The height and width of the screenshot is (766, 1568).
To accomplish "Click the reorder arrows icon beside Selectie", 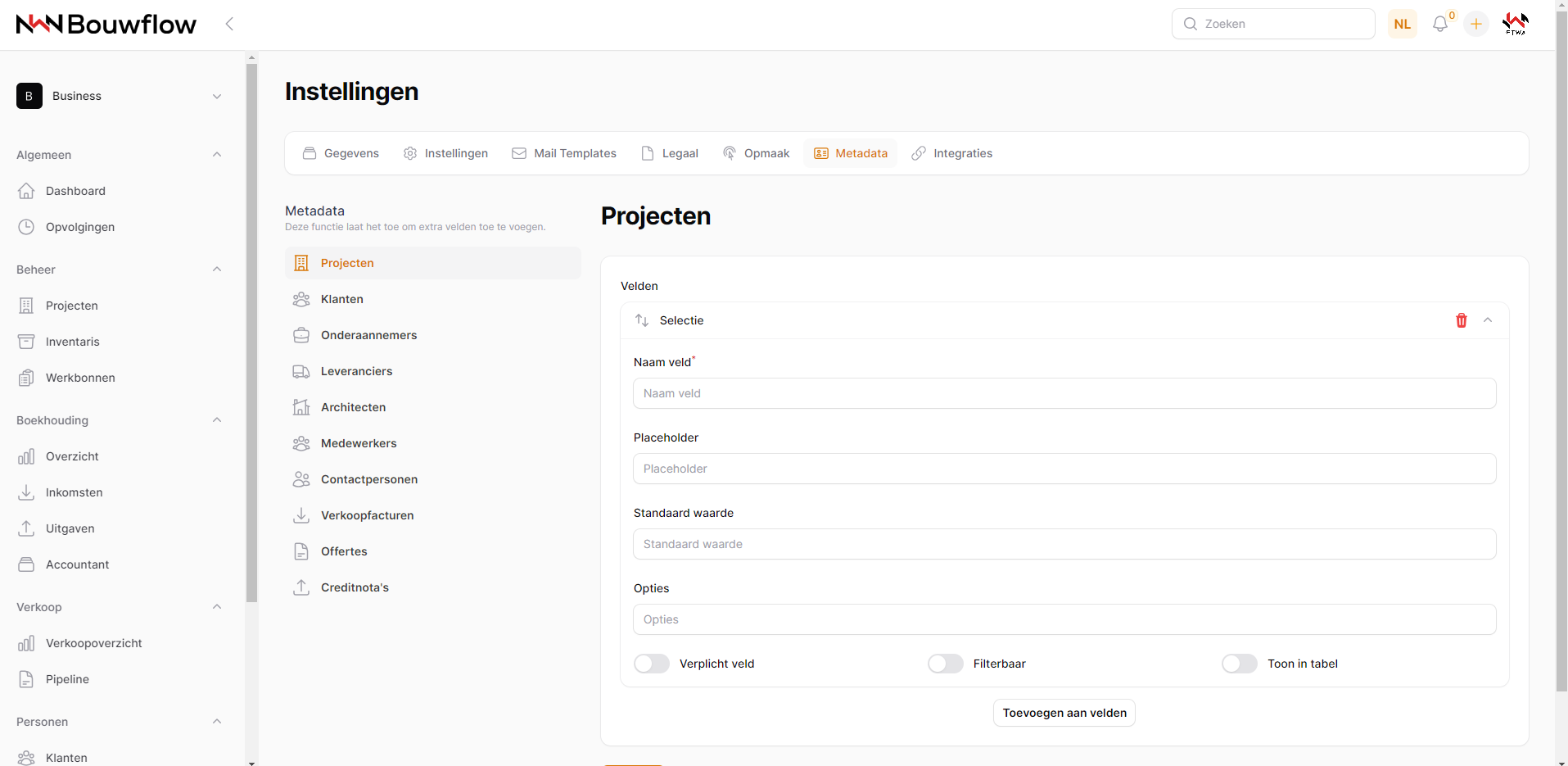I will click(x=642, y=320).
